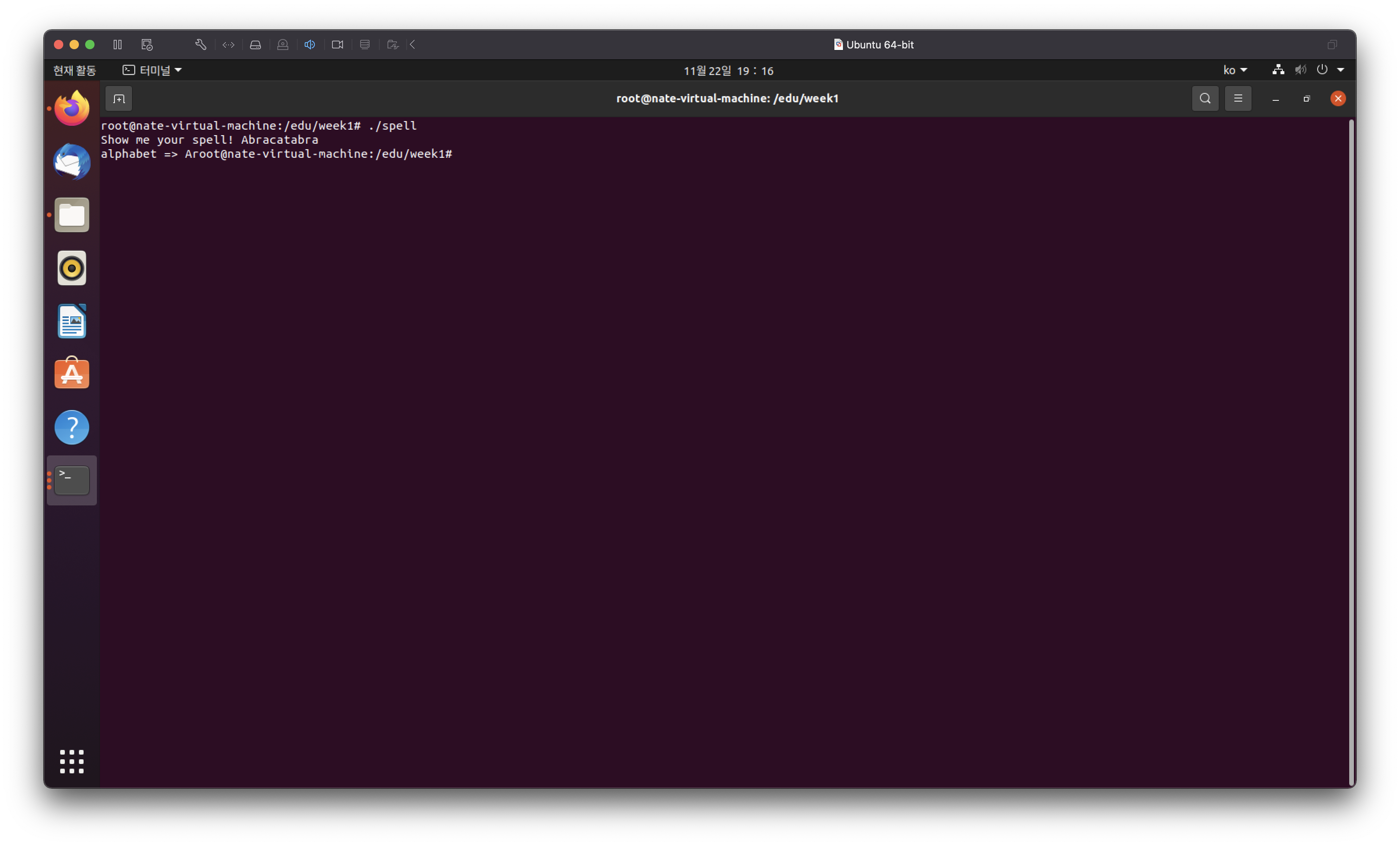Click the CD/DVD drive icon

(282, 44)
